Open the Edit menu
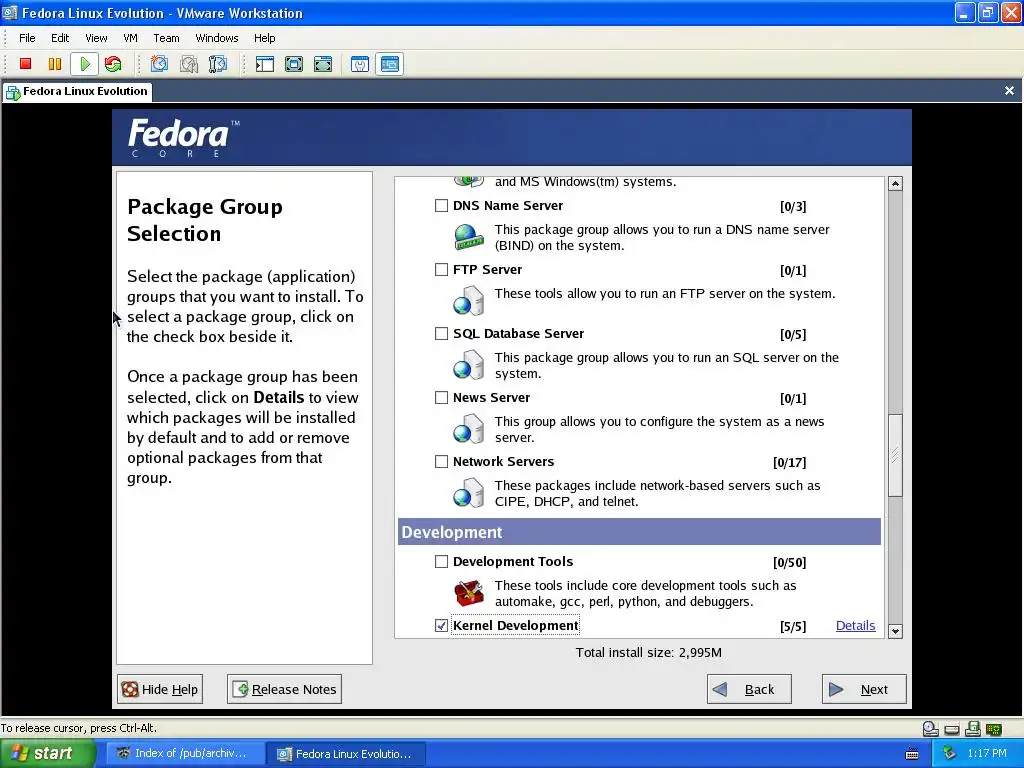The image size is (1024, 768). 60,38
